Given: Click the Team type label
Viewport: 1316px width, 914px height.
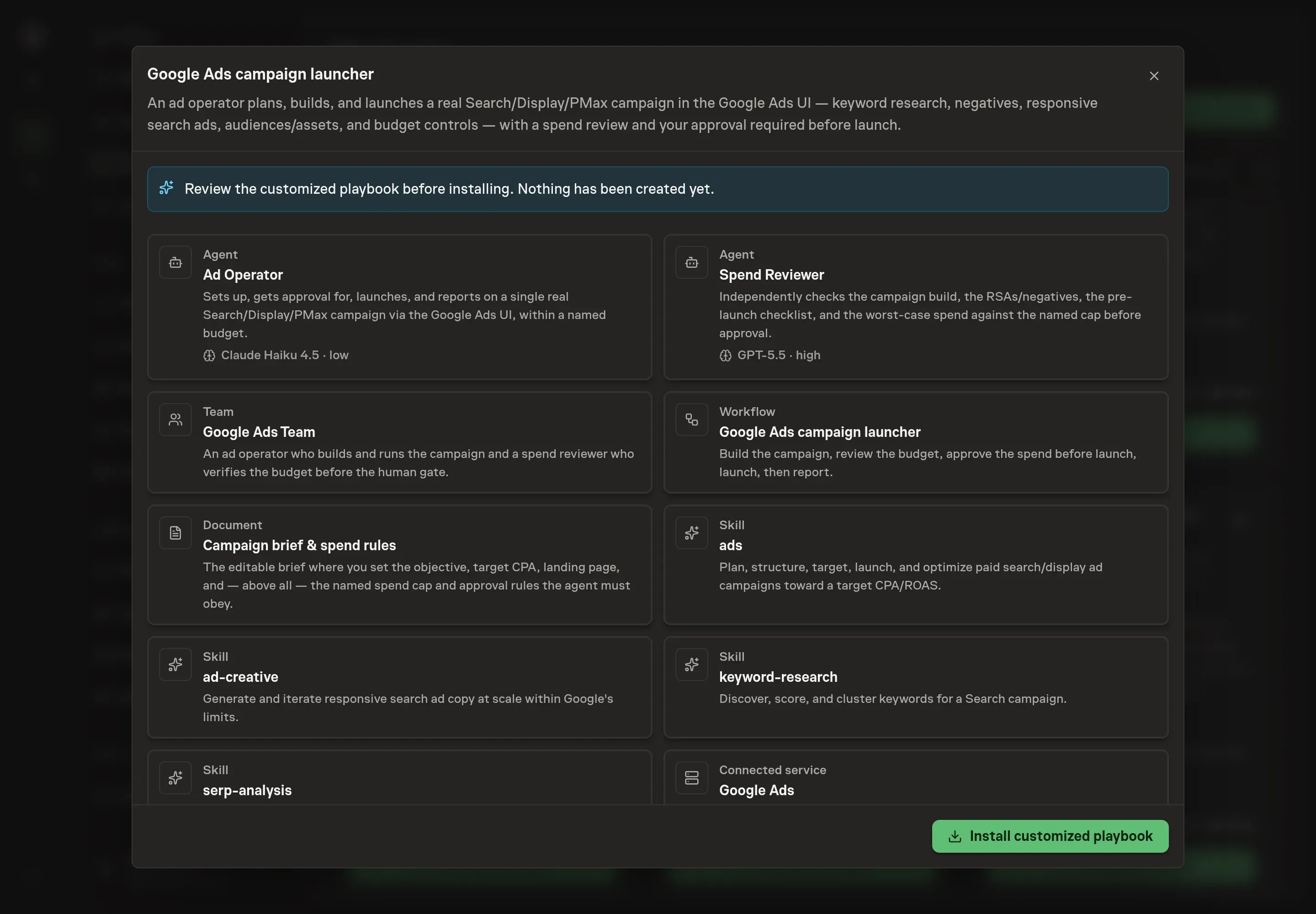Looking at the screenshot, I should tap(218, 412).
